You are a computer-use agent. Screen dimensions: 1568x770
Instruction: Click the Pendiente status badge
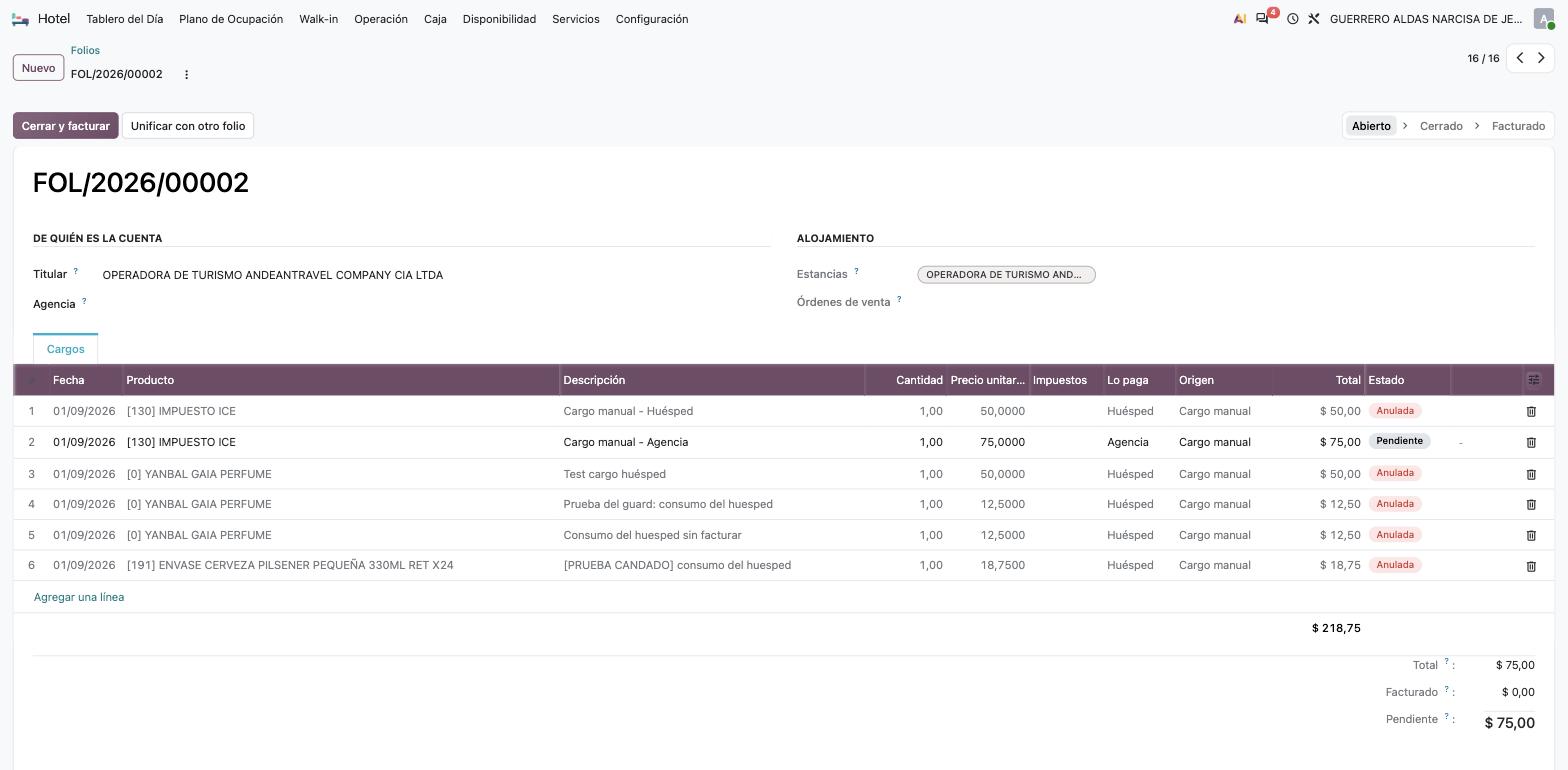coord(1400,441)
